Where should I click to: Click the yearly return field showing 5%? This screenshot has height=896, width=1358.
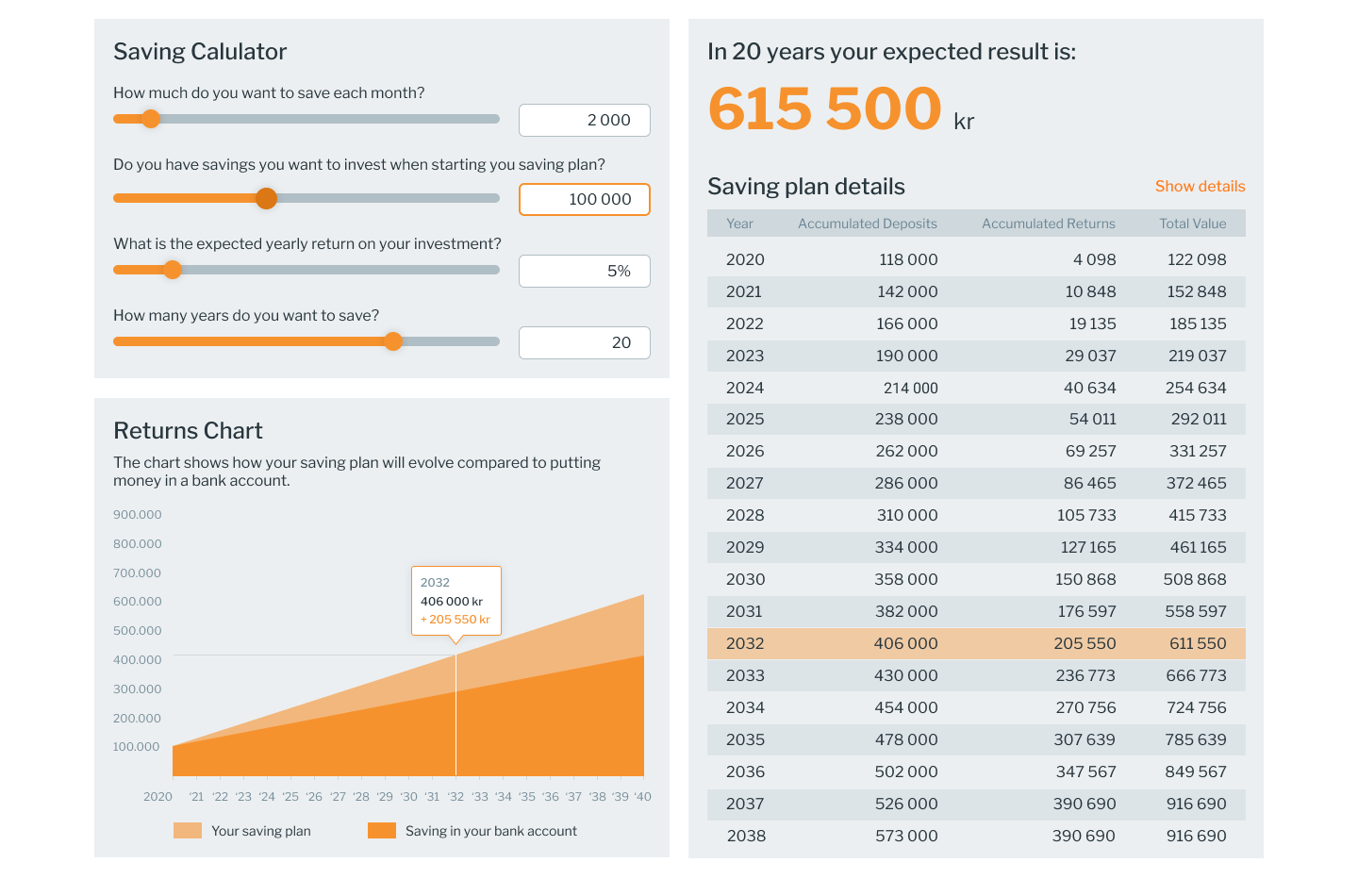pos(584,271)
